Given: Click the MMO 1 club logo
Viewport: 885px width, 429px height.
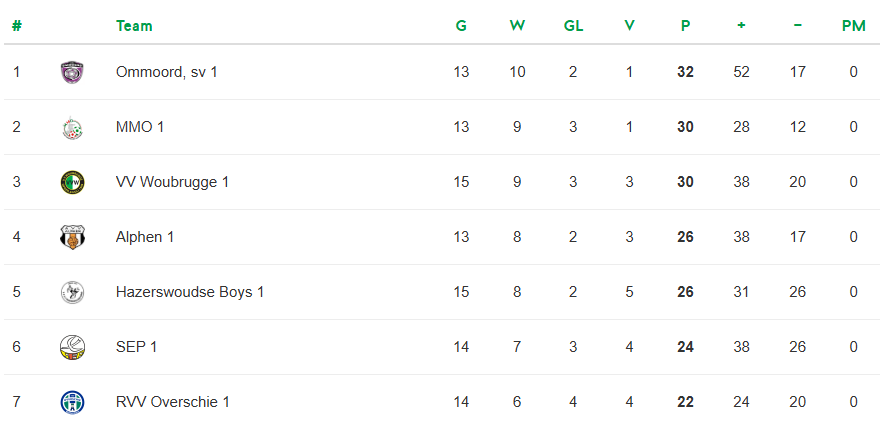Looking at the screenshot, I should pos(72,127).
